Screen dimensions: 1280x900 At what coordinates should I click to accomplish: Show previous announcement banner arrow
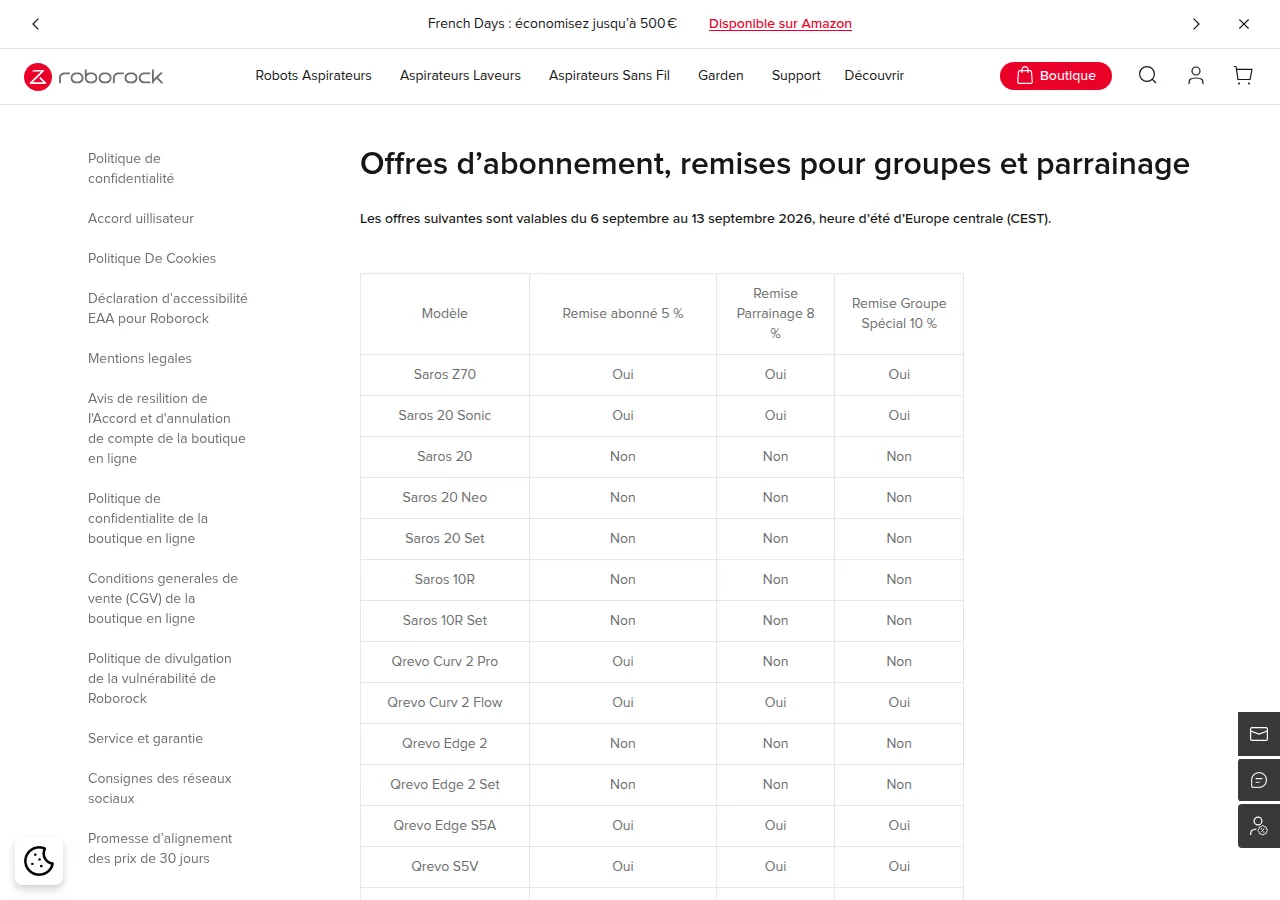[x=36, y=24]
